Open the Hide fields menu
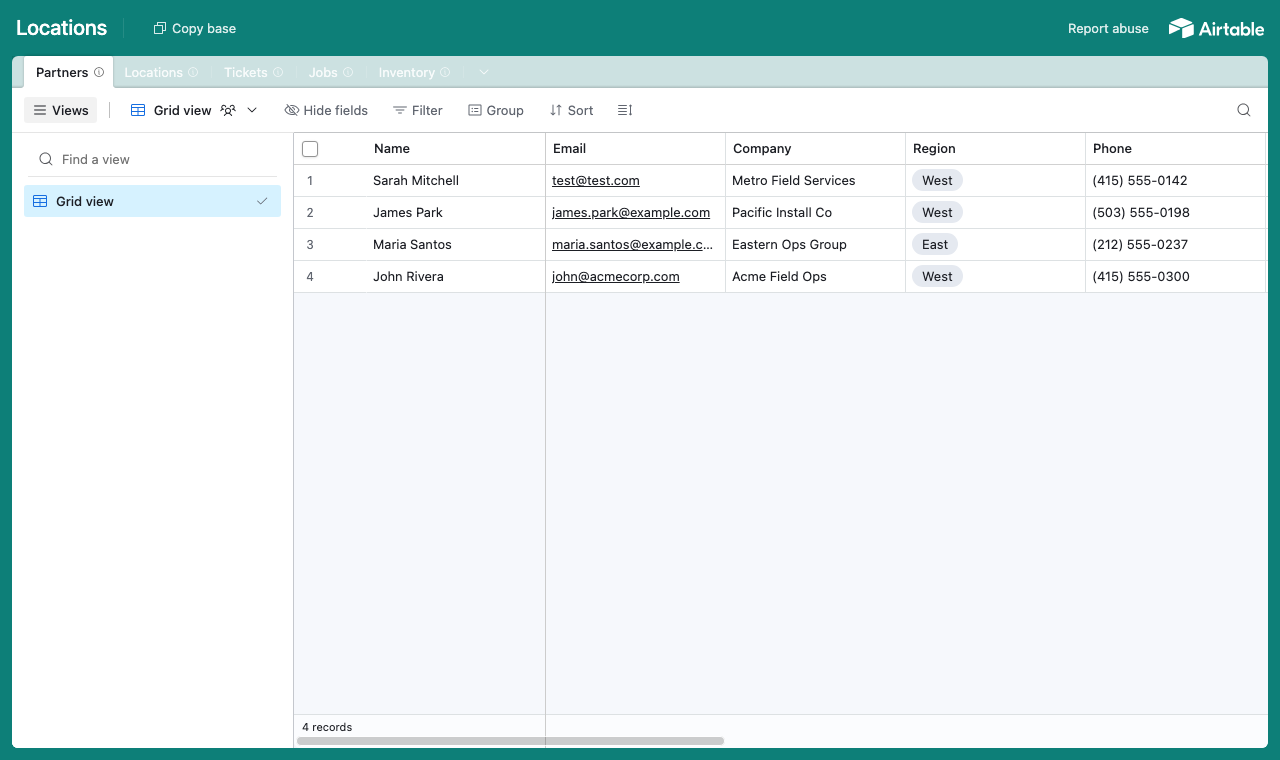 point(326,110)
